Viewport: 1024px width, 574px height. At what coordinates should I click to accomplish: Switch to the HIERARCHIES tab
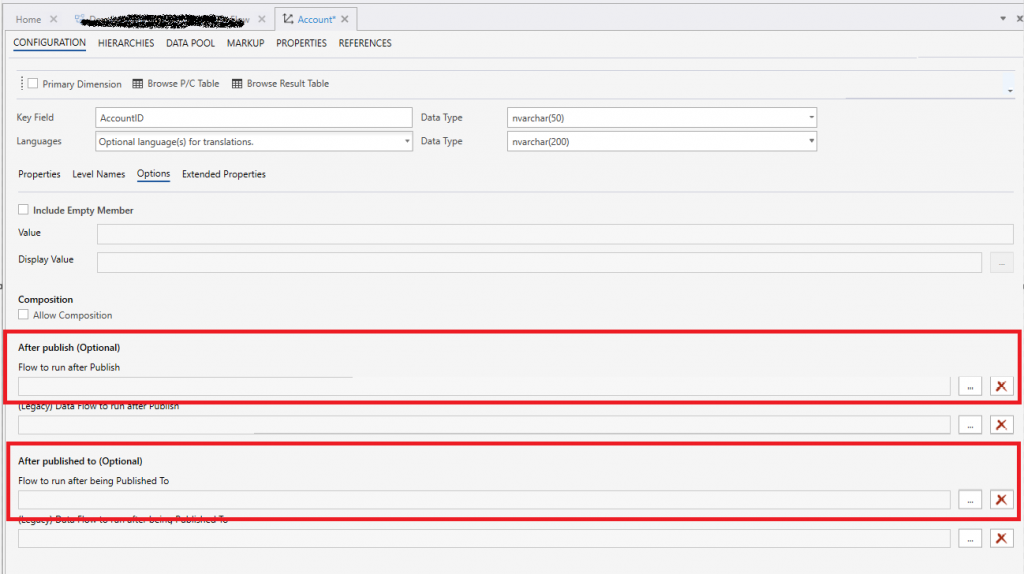tap(126, 43)
